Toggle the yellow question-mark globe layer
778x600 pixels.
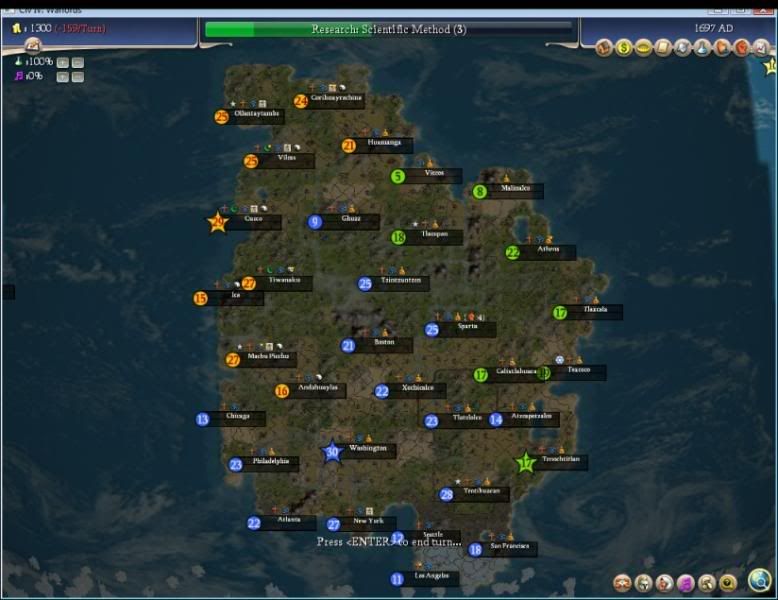click(727, 583)
